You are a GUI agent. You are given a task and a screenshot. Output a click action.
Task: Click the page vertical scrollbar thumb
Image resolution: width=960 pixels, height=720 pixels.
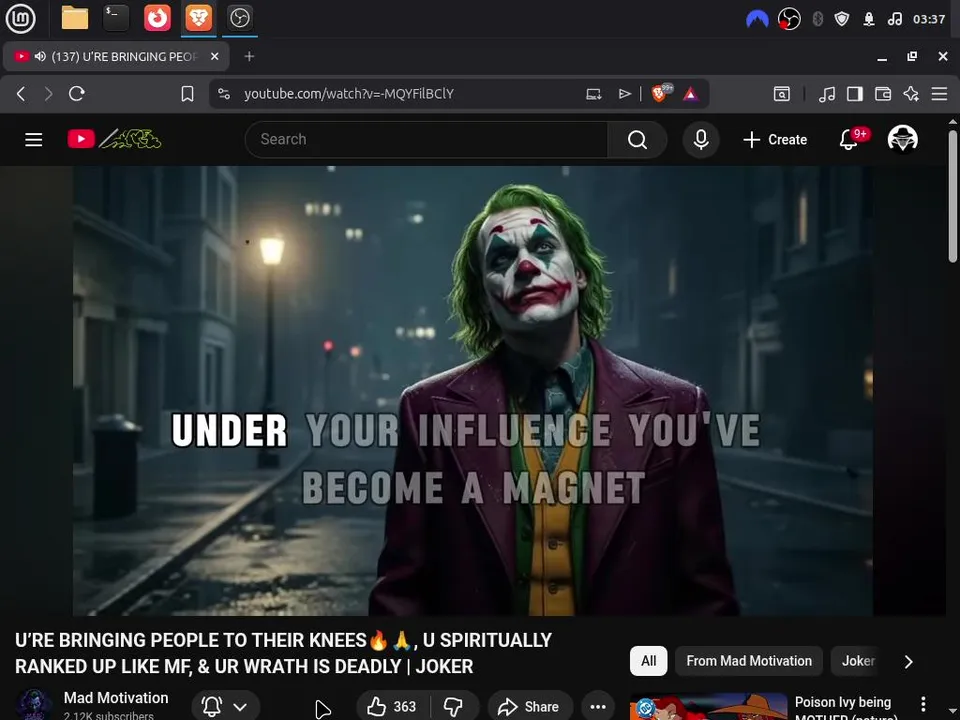pos(953,197)
